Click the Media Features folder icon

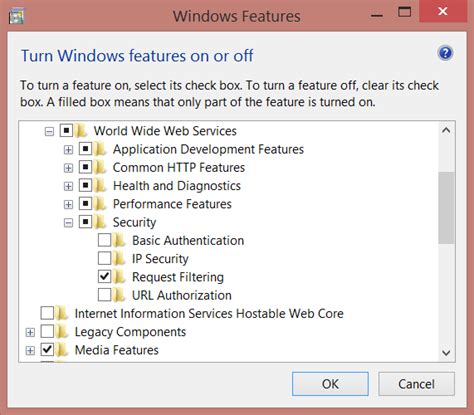[62, 350]
